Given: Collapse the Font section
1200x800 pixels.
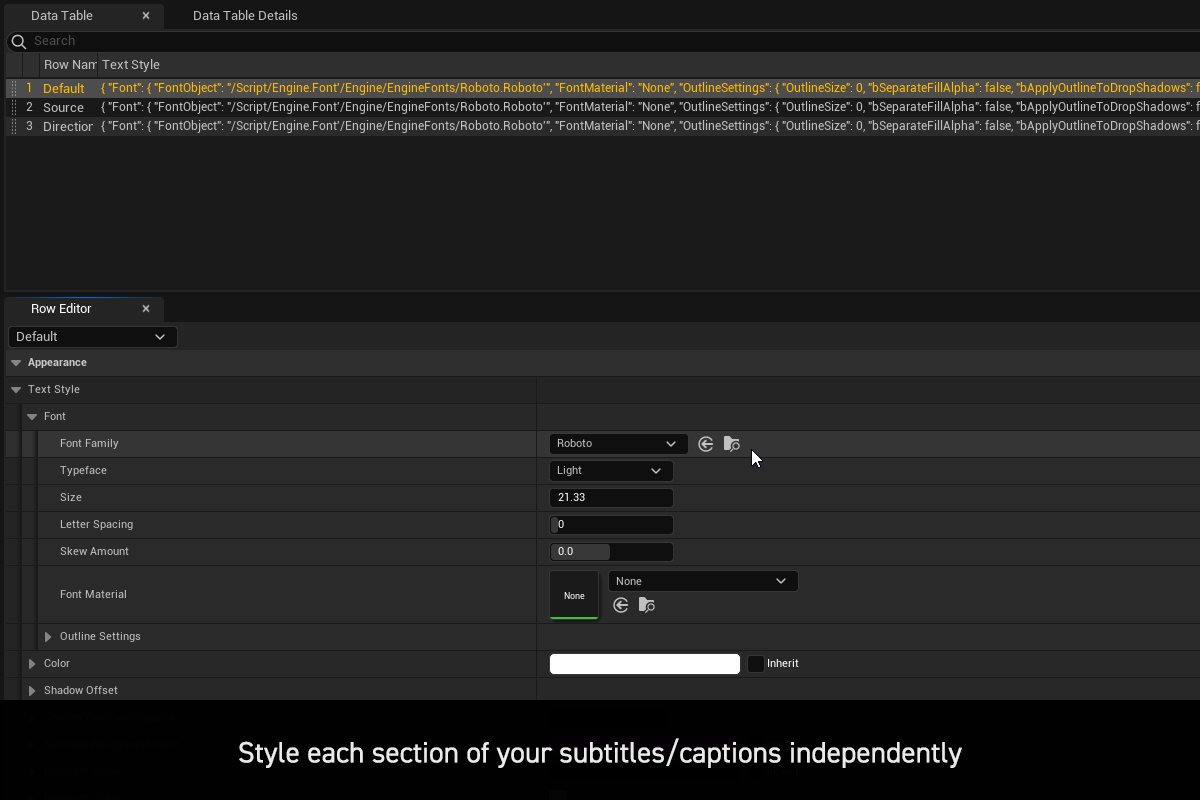Looking at the screenshot, I should [x=32, y=417].
